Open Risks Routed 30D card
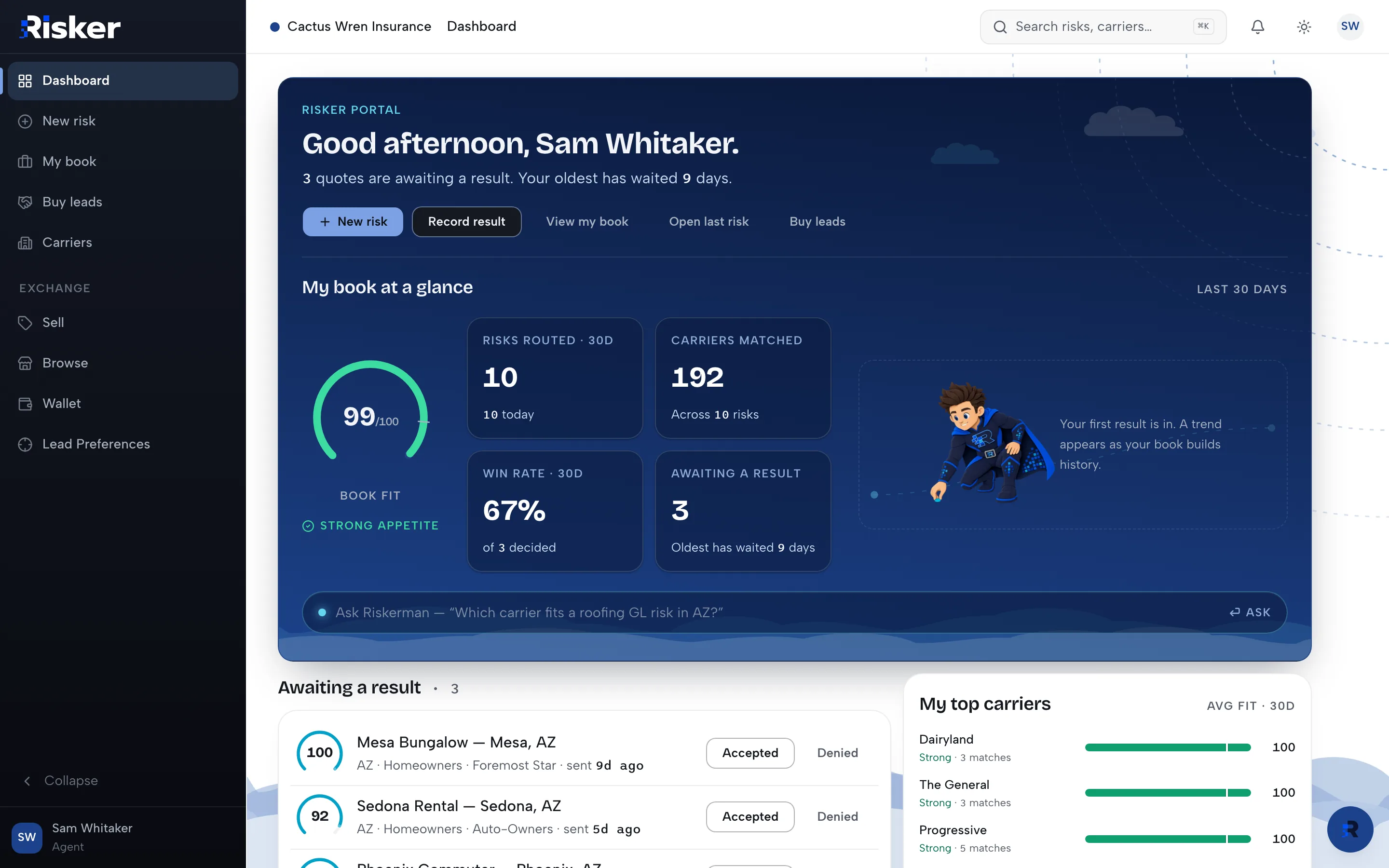The height and width of the screenshot is (868, 1389). pyautogui.click(x=555, y=379)
